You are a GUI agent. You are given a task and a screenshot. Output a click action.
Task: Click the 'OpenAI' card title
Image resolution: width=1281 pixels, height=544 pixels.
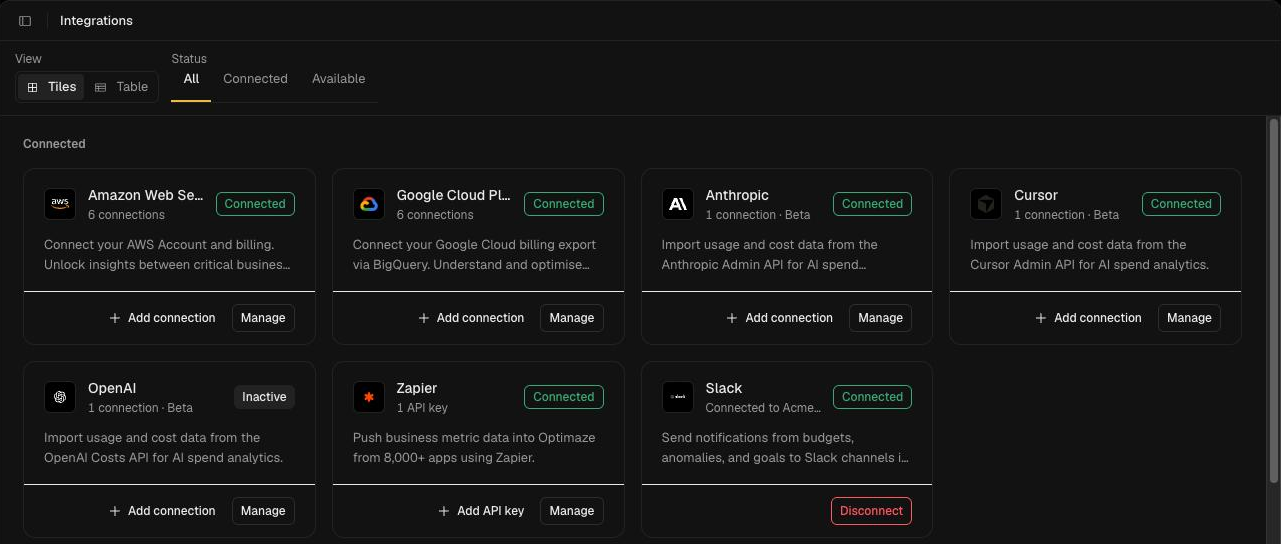click(112, 388)
